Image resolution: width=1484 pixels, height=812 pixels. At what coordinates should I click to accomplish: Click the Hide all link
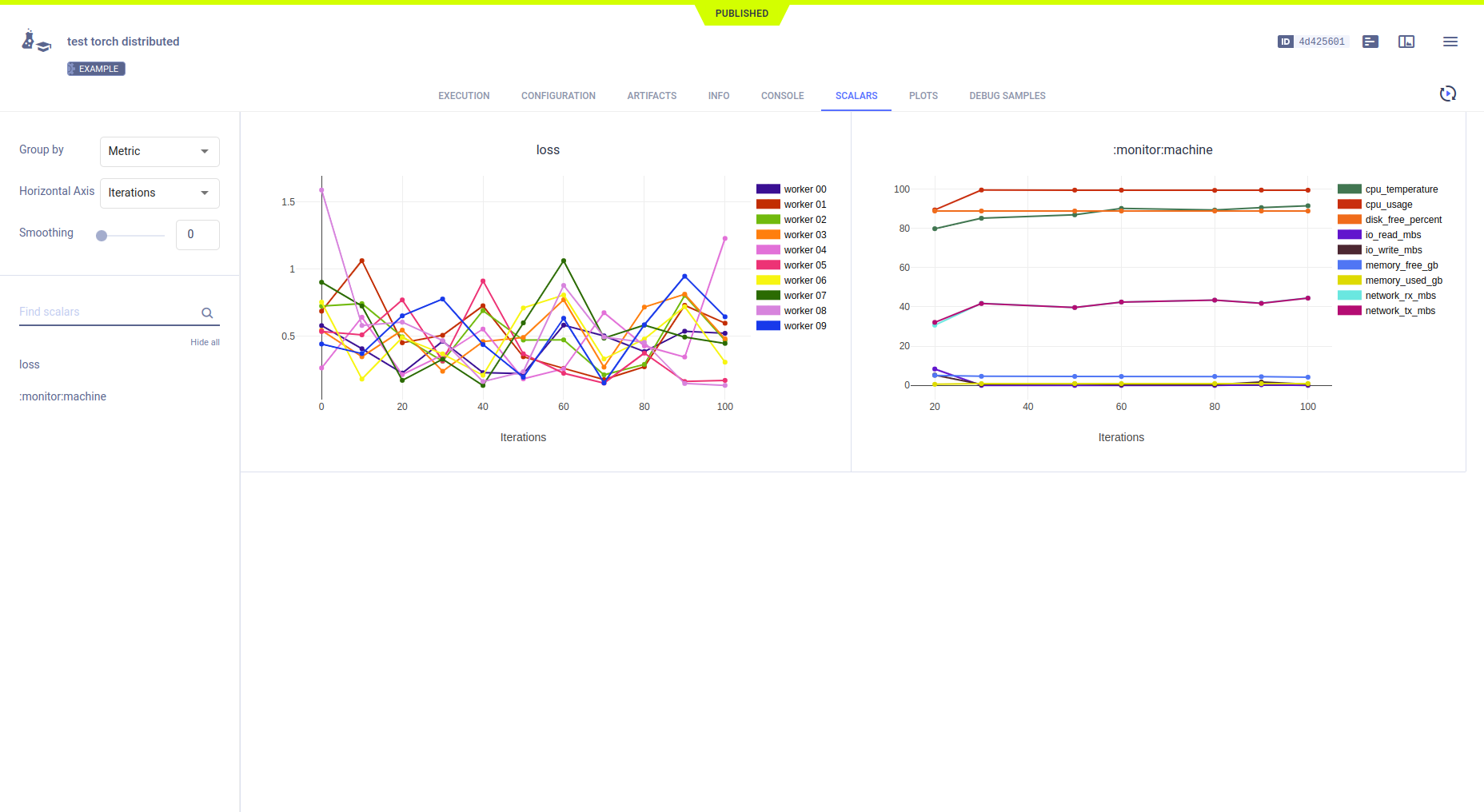205,342
